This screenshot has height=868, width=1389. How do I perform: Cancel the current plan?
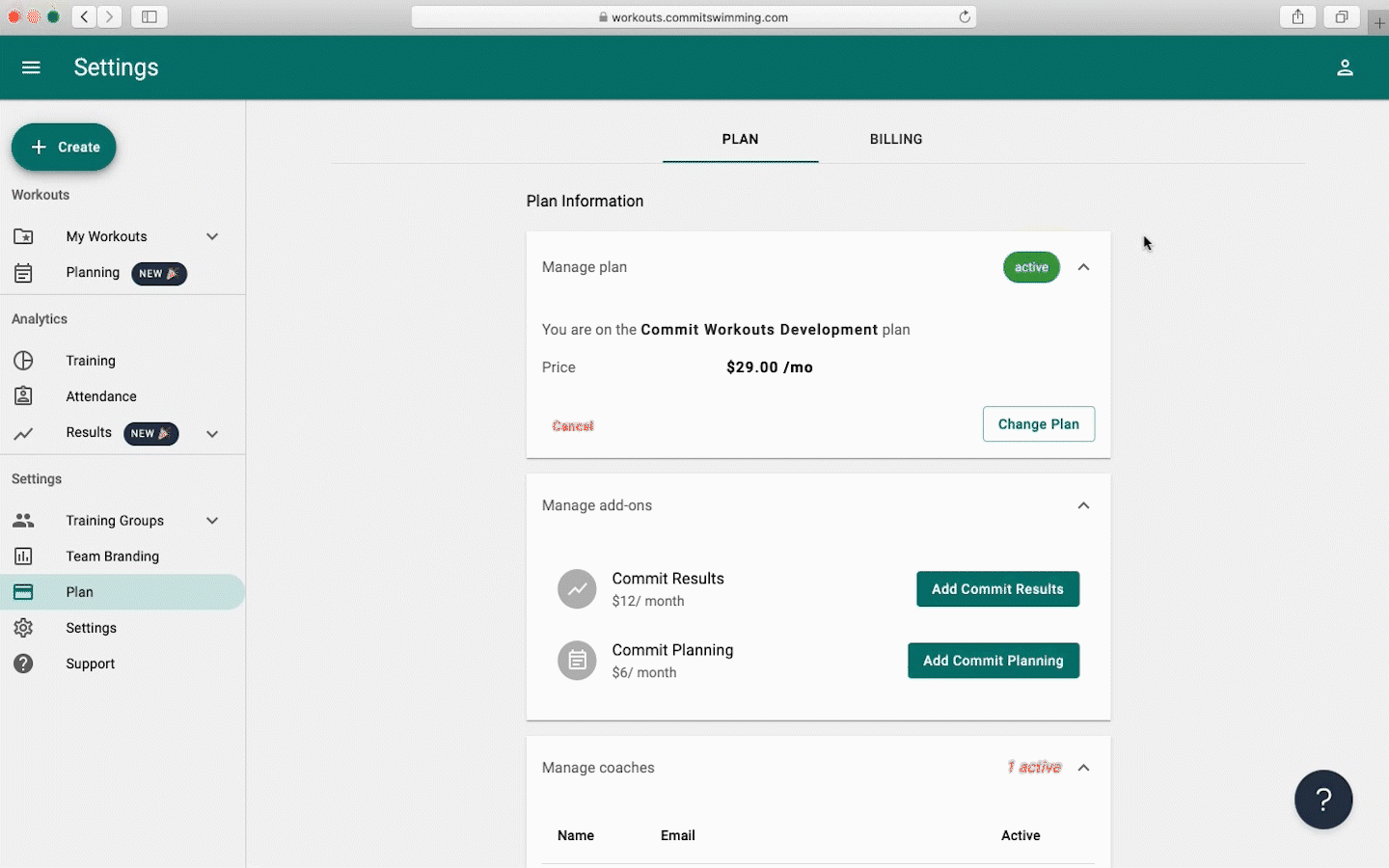tap(573, 425)
